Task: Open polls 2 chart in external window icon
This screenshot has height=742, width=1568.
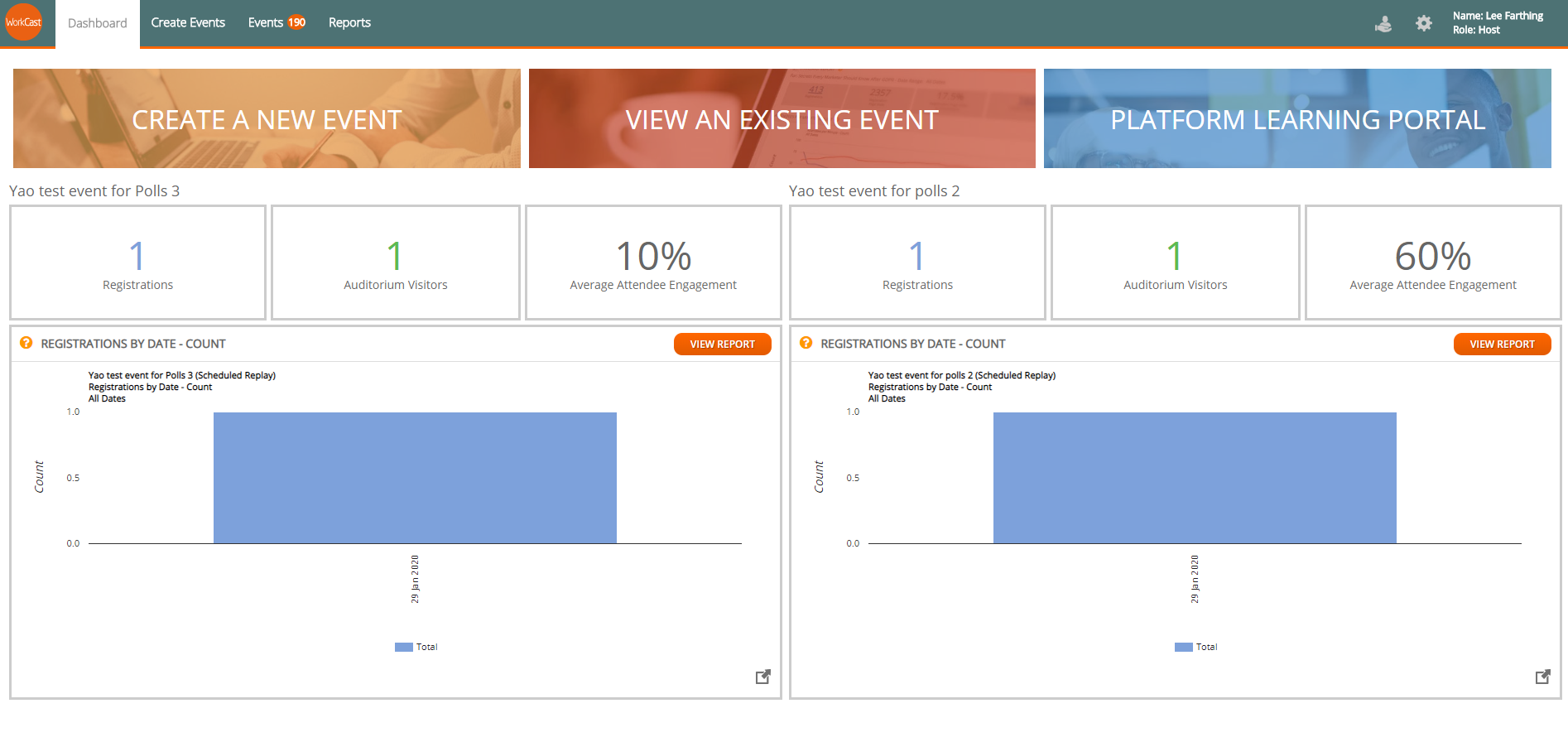Action: pos(1543,677)
